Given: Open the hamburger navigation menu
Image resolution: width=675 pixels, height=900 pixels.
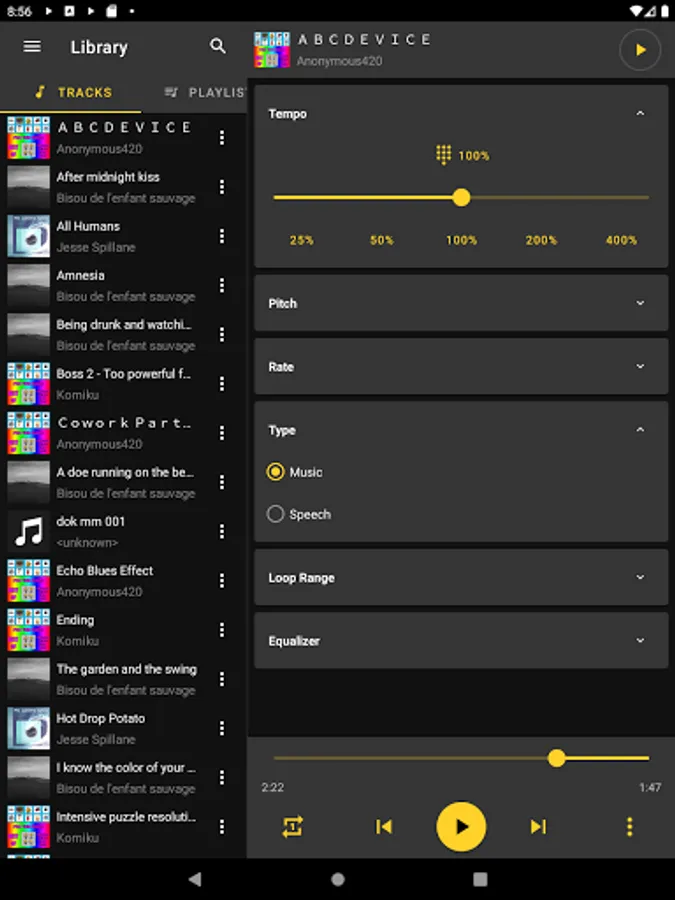Looking at the screenshot, I should pos(32,47).
